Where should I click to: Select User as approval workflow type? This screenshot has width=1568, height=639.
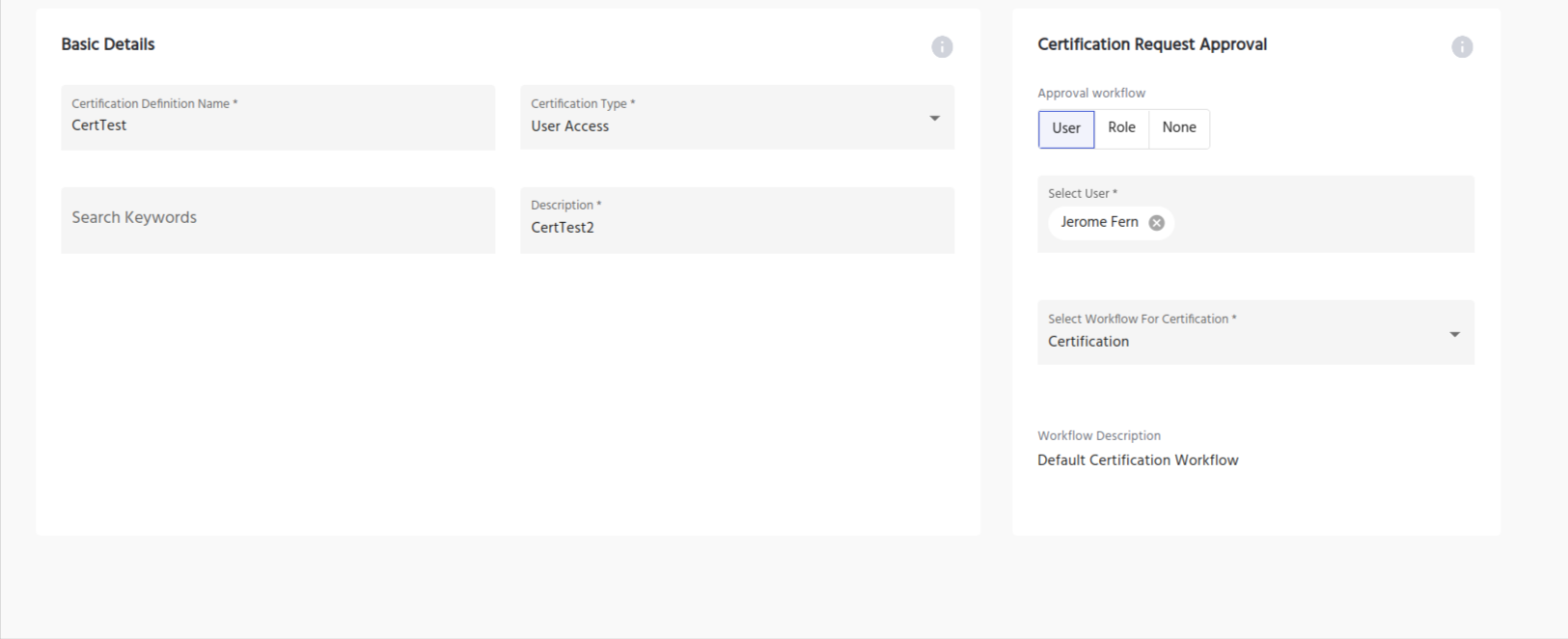[x=1066, y=128]
